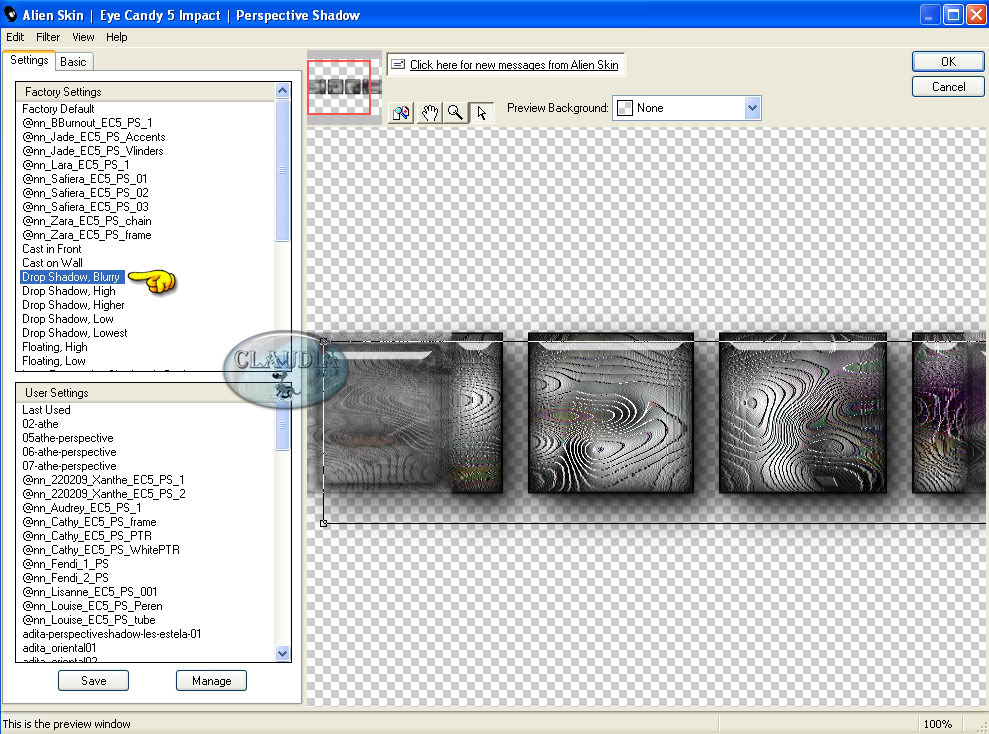Image resolution: width=989 pixels, height=734 pixels.
Task: Click Factory Settings list scroll-up arrow
Action: (x=283, y=91)
